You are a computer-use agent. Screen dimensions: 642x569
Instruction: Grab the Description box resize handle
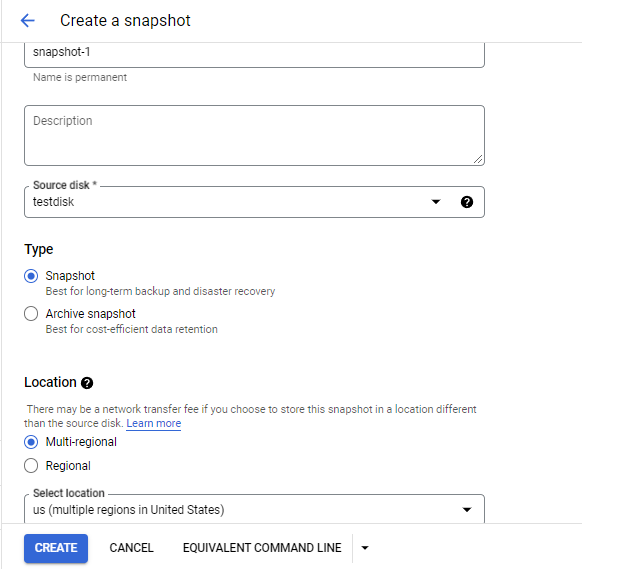[x=478, y=158]
